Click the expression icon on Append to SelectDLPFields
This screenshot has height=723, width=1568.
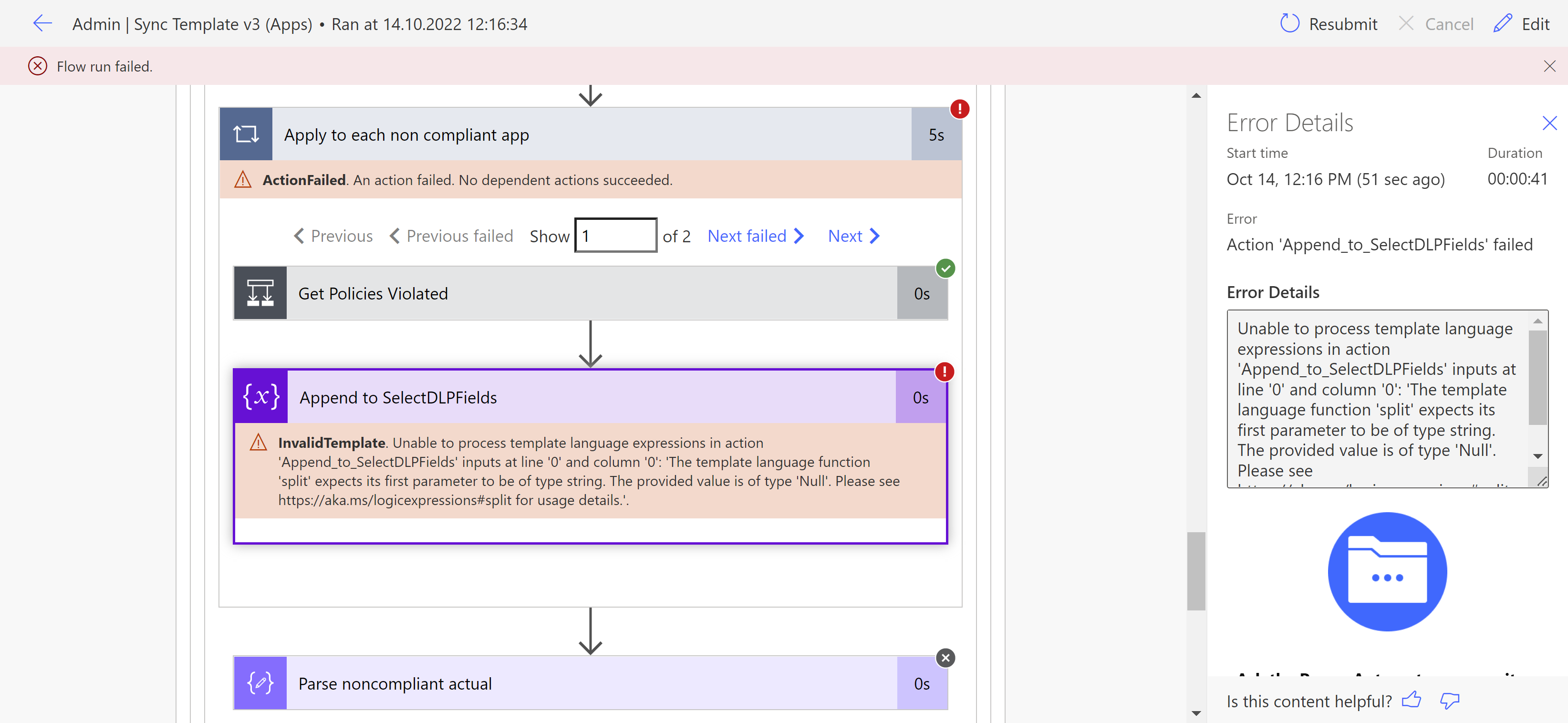click(x=260, y=396)
